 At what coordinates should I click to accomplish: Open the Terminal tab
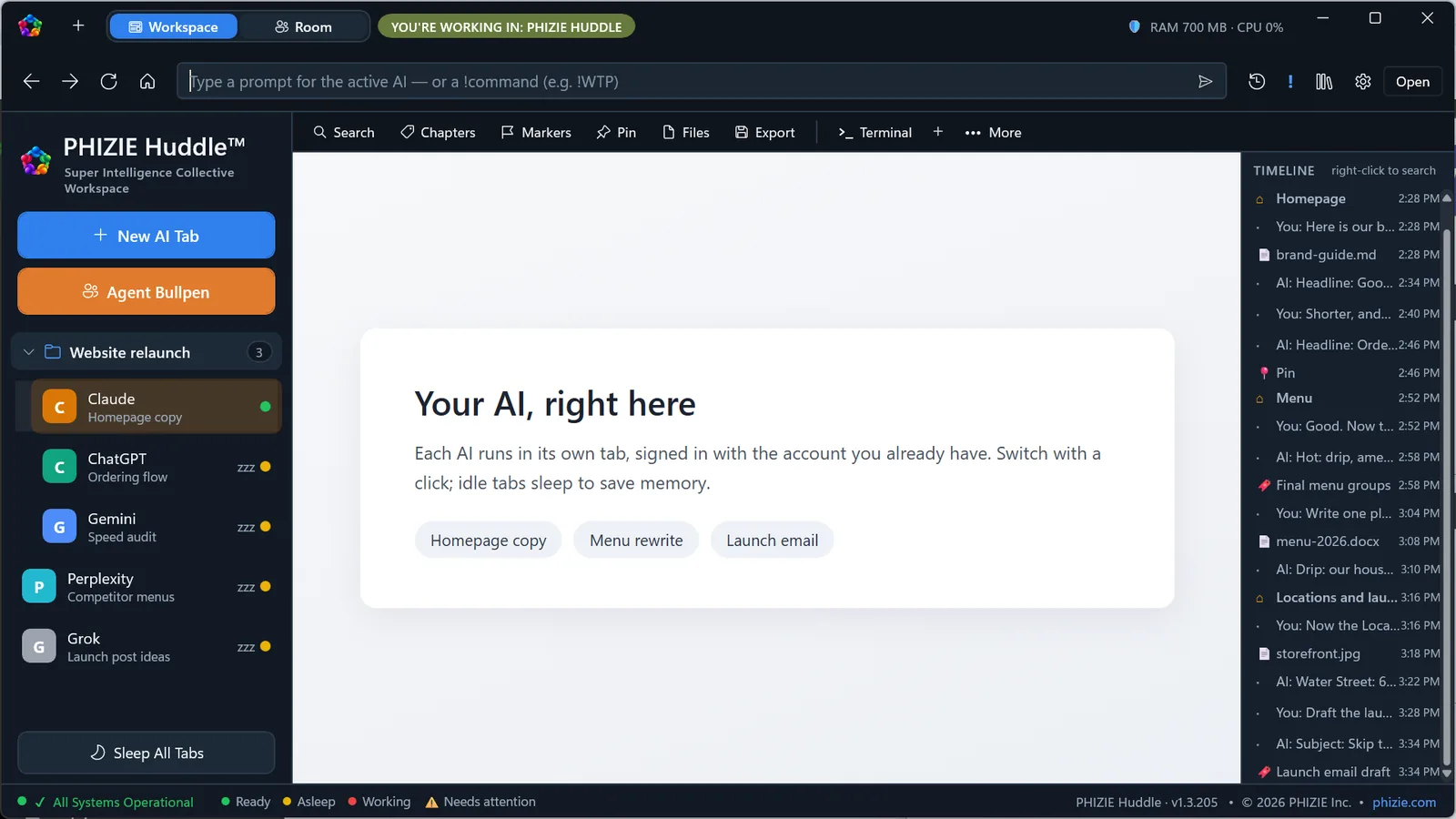pyautogui.click(x=875, y=132)
